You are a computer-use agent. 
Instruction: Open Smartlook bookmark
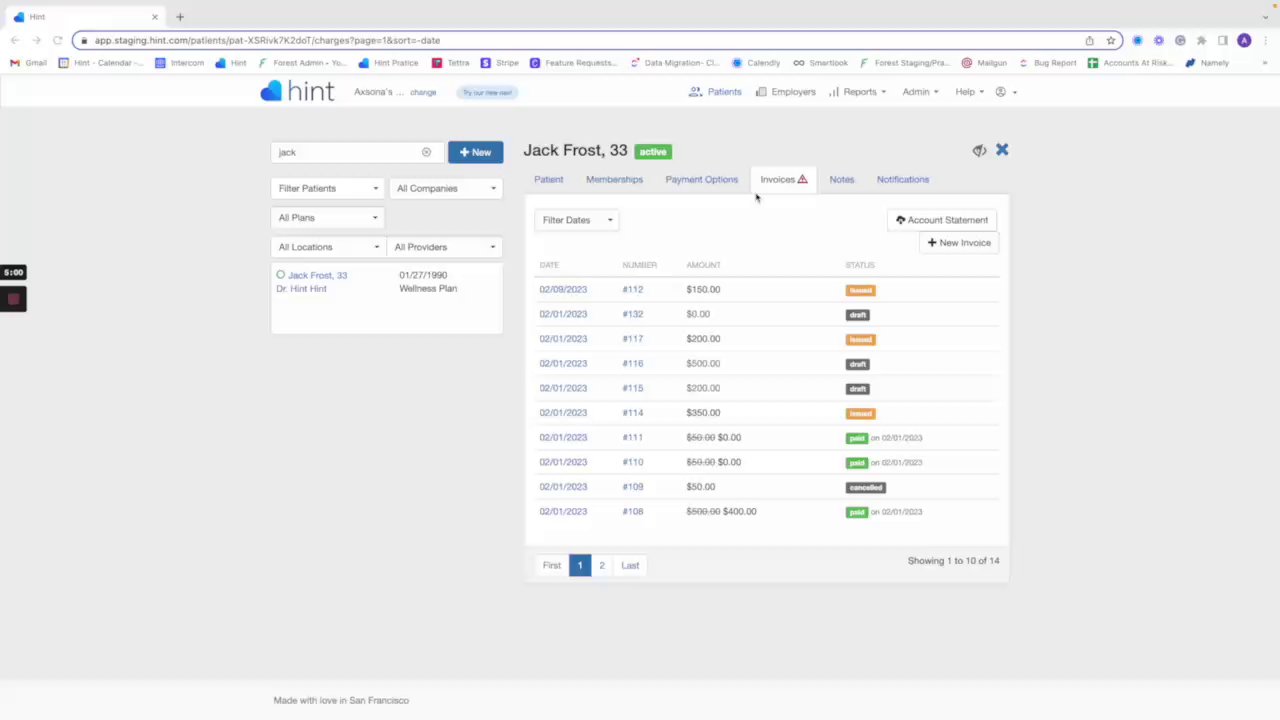point(820,63)
